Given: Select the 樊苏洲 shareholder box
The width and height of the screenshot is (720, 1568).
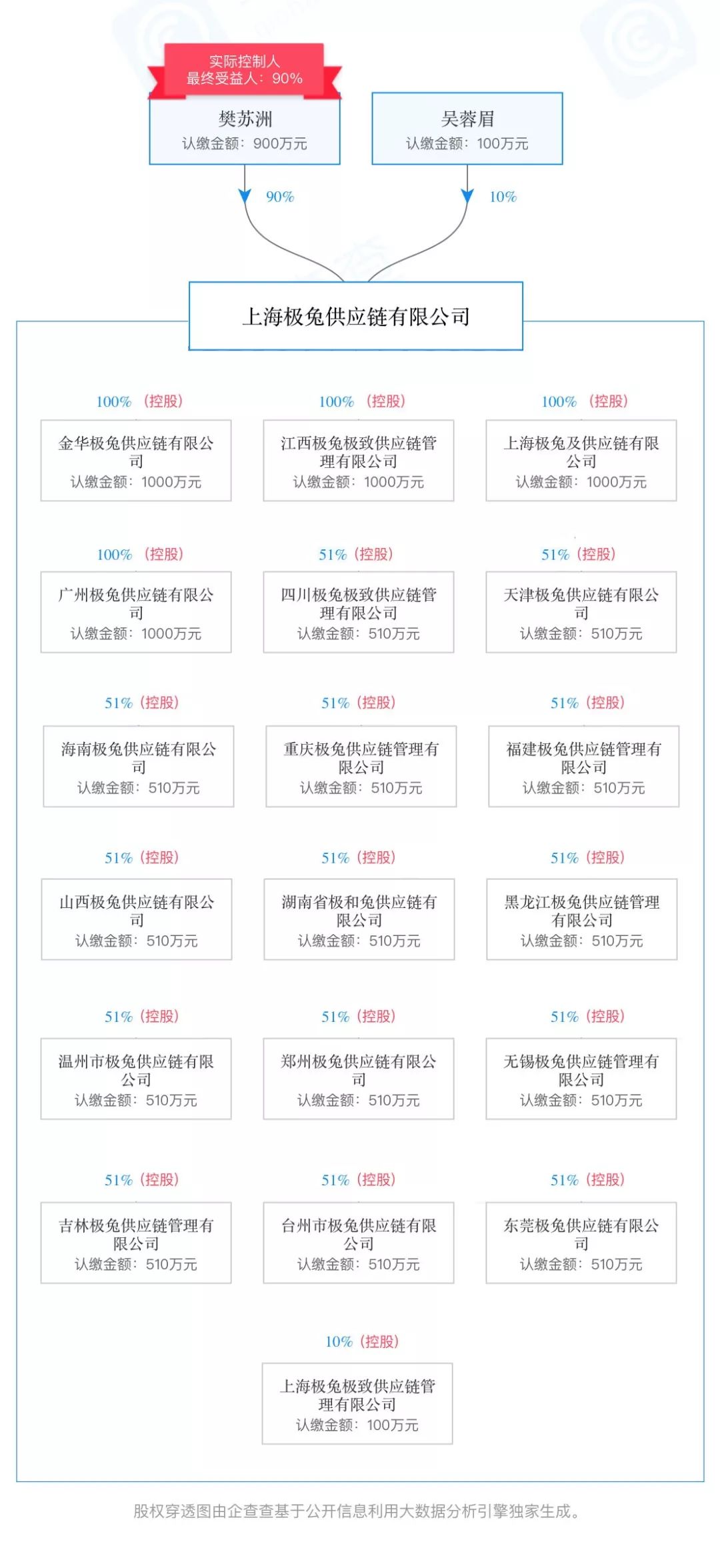Looking at the screenshot, I should (x=245, y=129).
